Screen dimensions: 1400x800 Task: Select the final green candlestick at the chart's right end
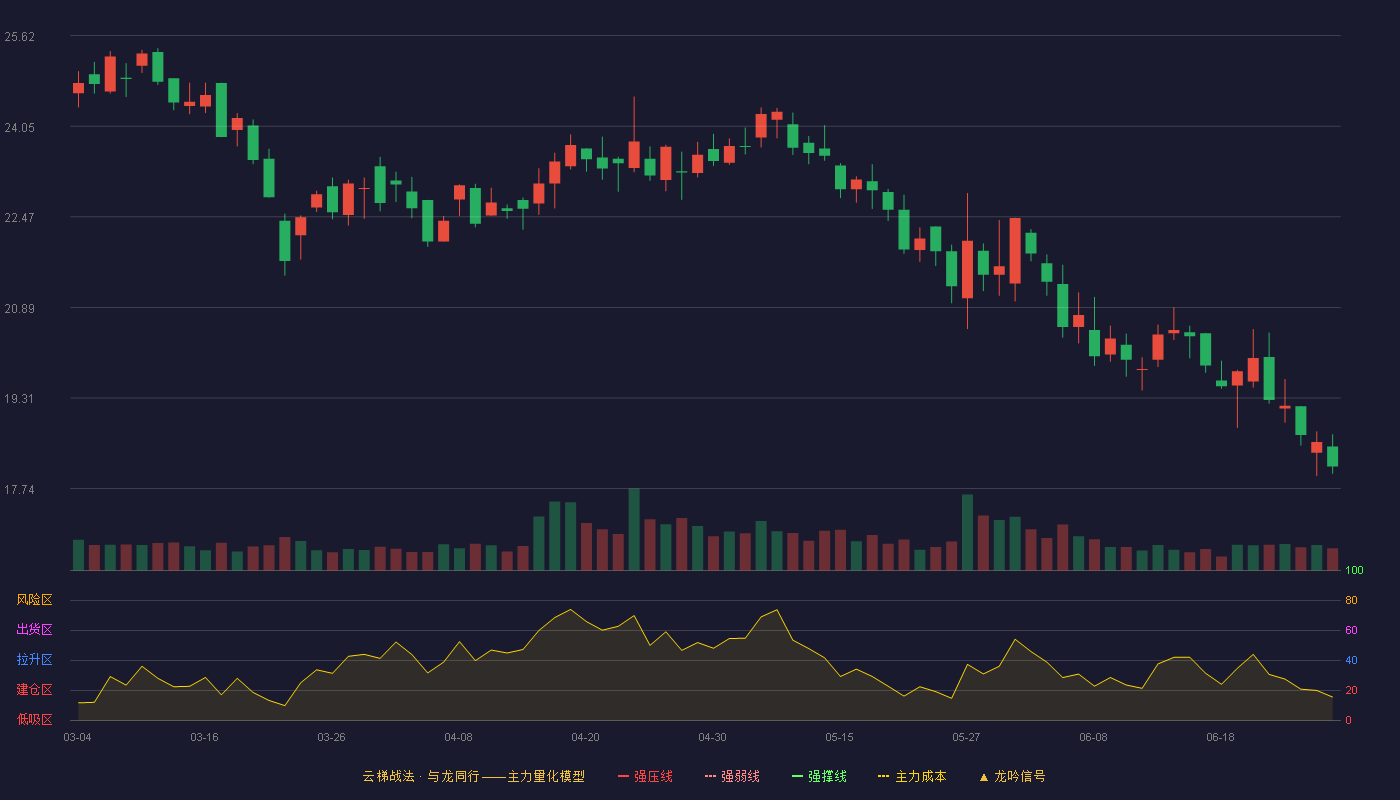(1332, 456)
